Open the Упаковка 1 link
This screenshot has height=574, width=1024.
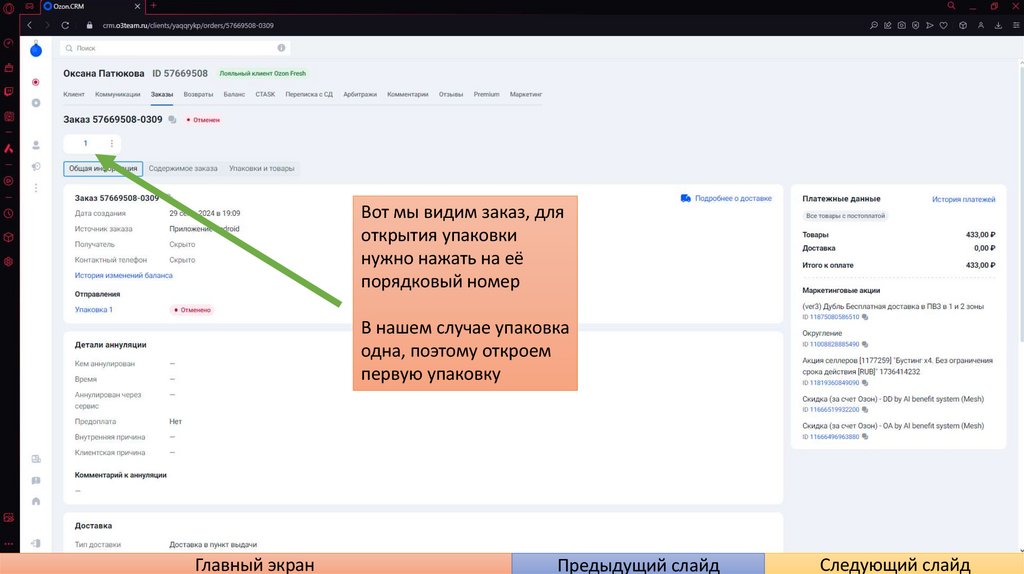point(93,310)
